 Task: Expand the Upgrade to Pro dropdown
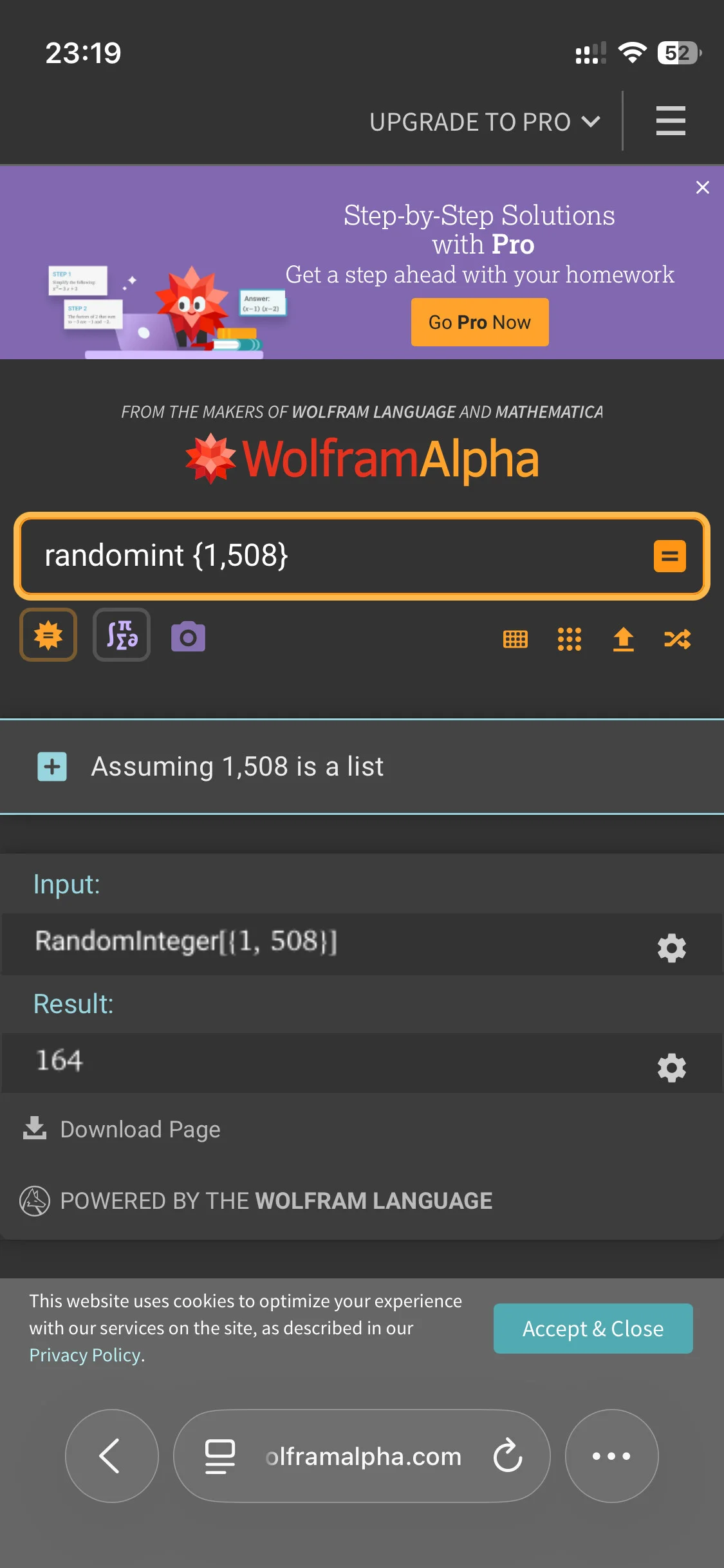click(485, 122)
